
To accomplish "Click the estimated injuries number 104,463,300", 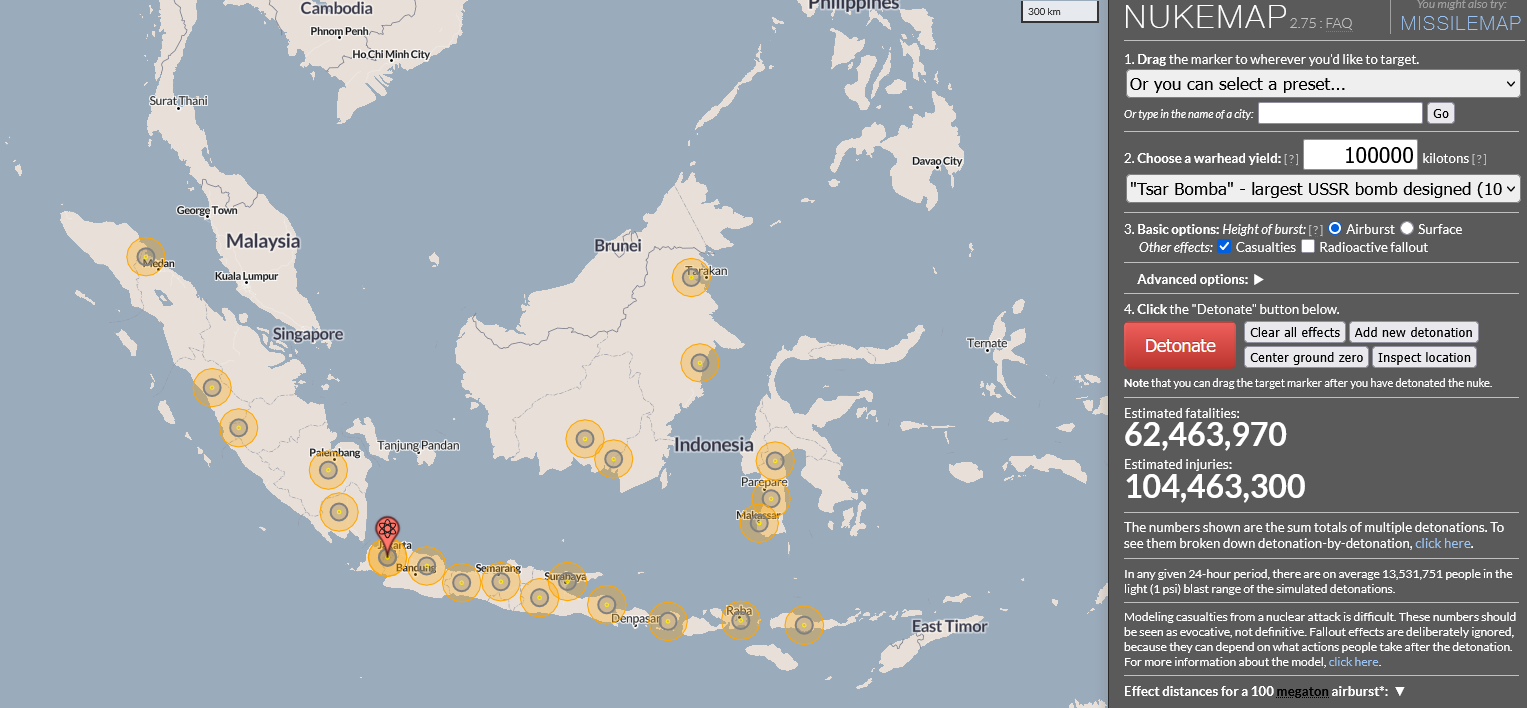I will (1215, 487).
